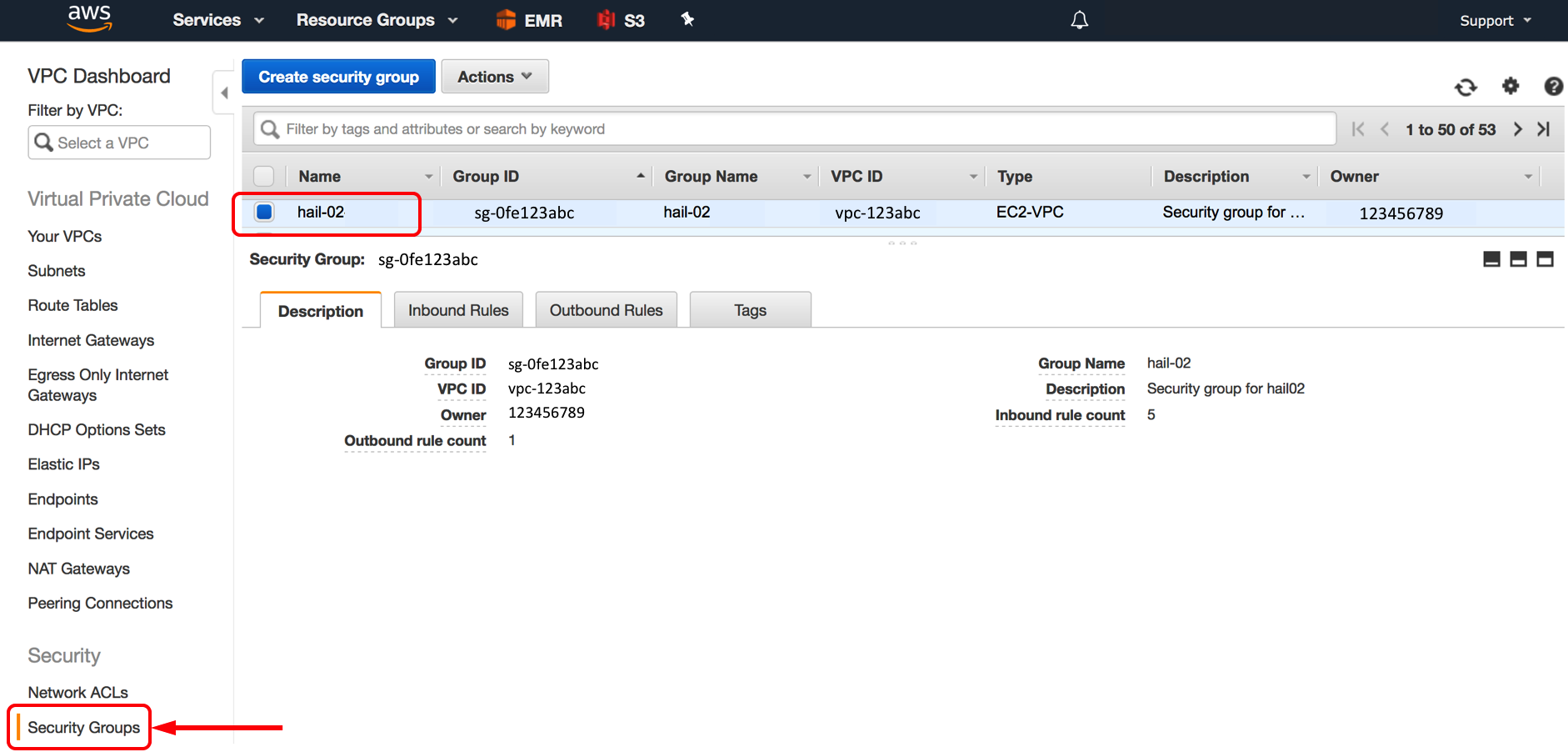
Task: Open the notifications bell
Action: coord(1080,20)
